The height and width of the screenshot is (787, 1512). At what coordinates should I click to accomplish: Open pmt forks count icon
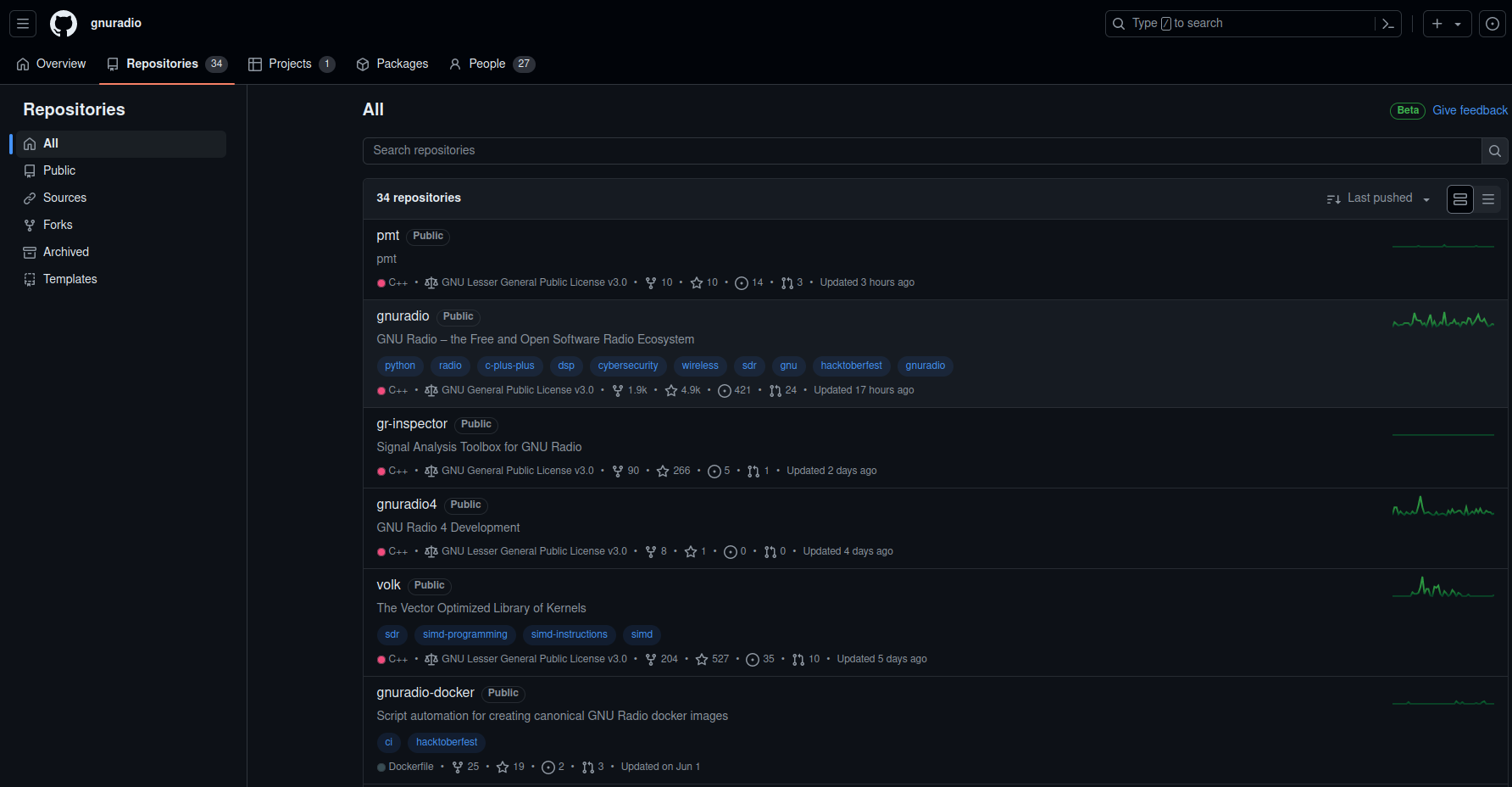651,282
